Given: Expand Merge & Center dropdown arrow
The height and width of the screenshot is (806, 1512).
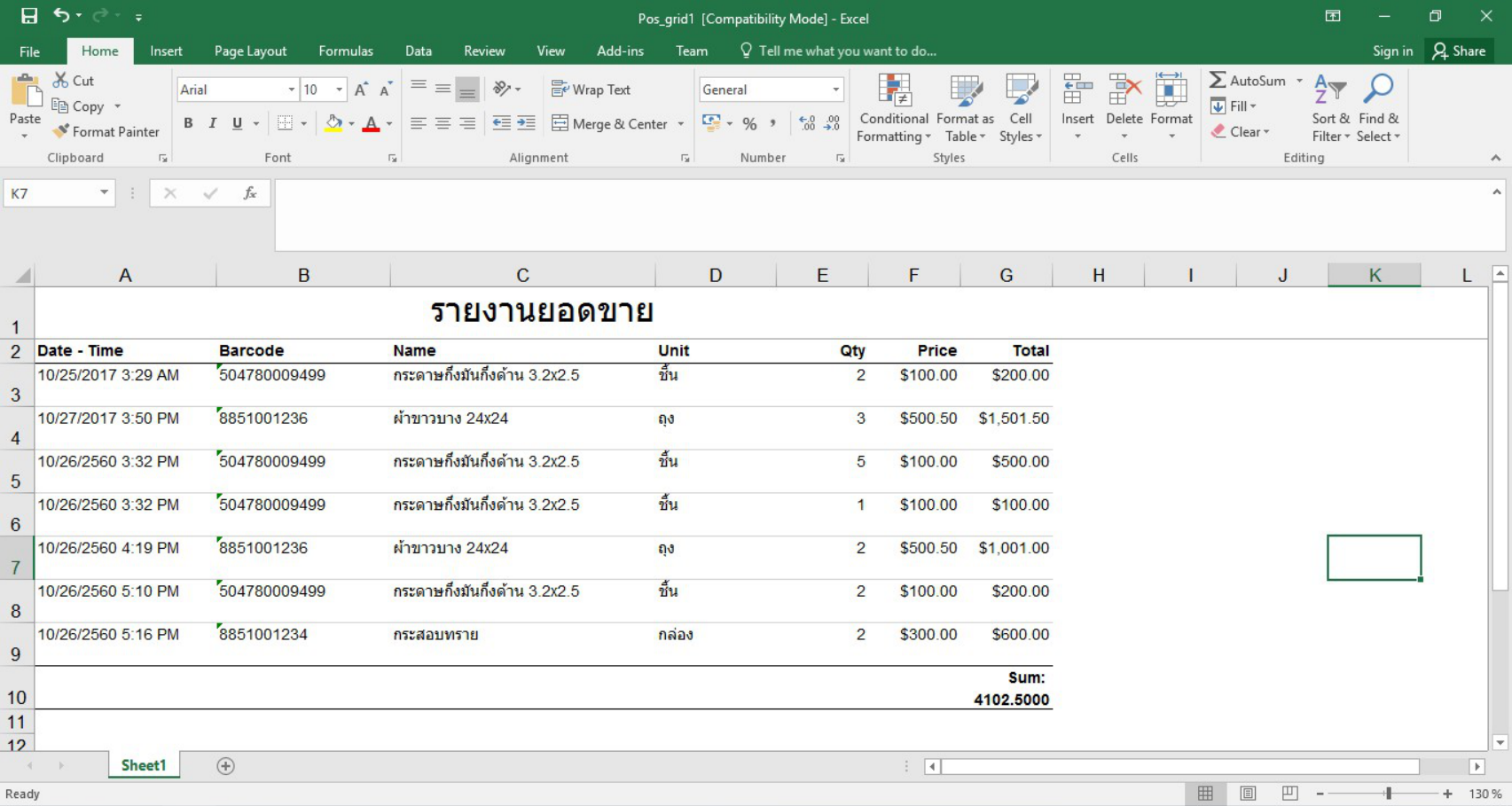Looking at the screenshot, I should (681, 124).
